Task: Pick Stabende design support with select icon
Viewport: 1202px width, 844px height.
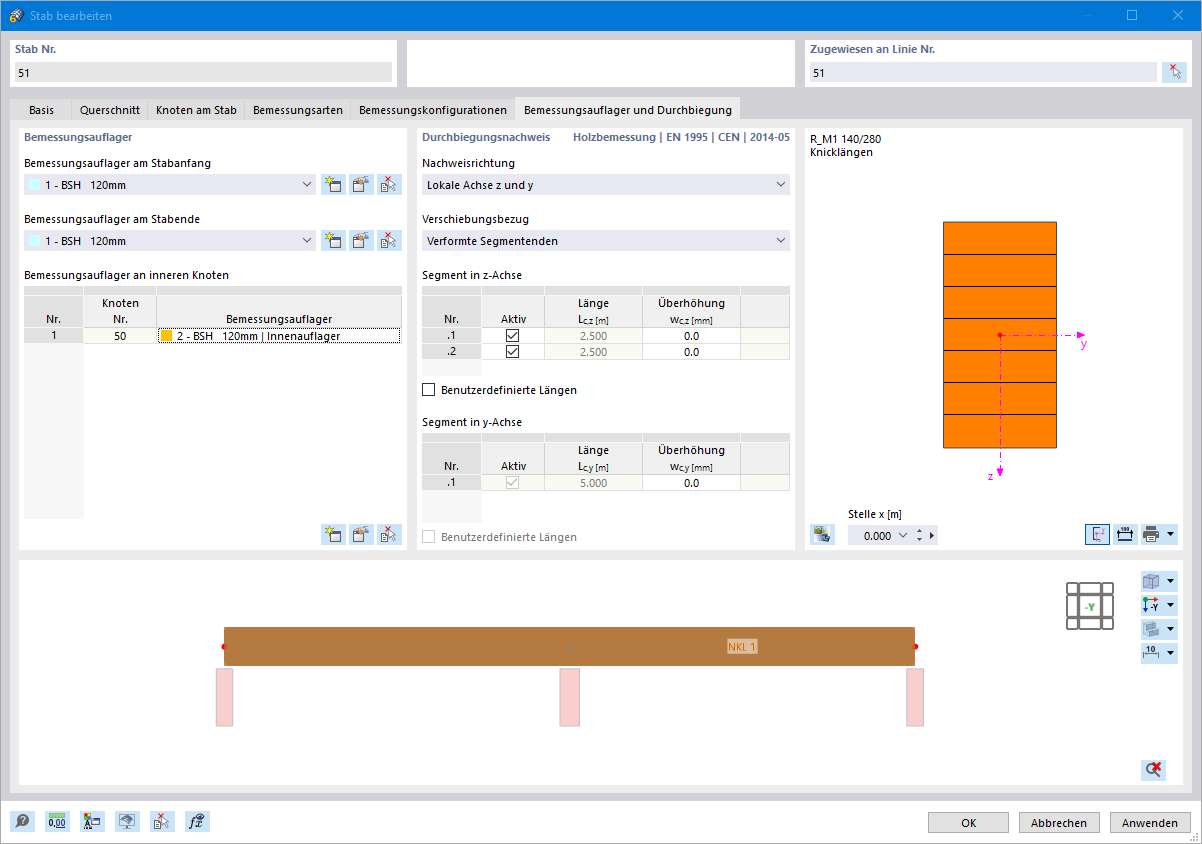Action: (x=389, y=241)
